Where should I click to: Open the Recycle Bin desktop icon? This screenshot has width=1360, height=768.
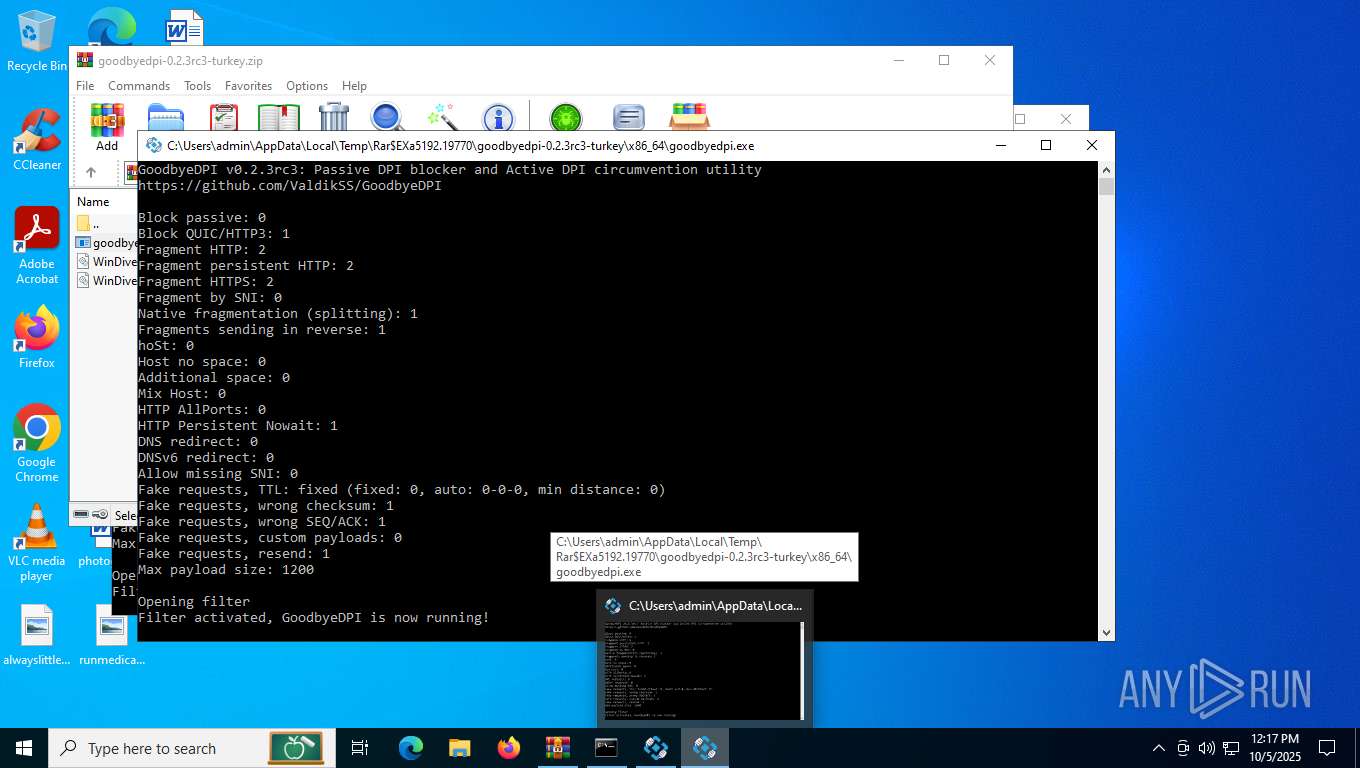click(x=37, y=42)
